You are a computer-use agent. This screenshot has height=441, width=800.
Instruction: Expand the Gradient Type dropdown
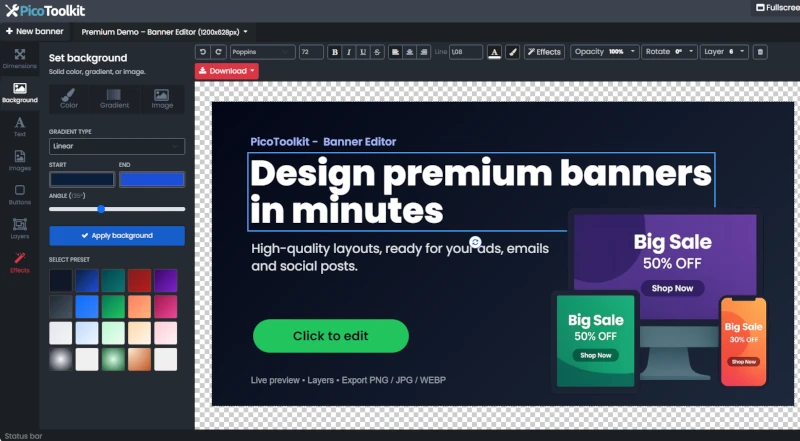coord(116,146)
